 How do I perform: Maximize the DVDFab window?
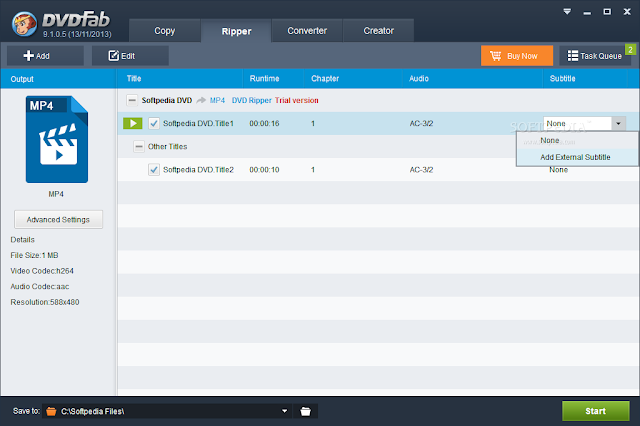[607, 11]
